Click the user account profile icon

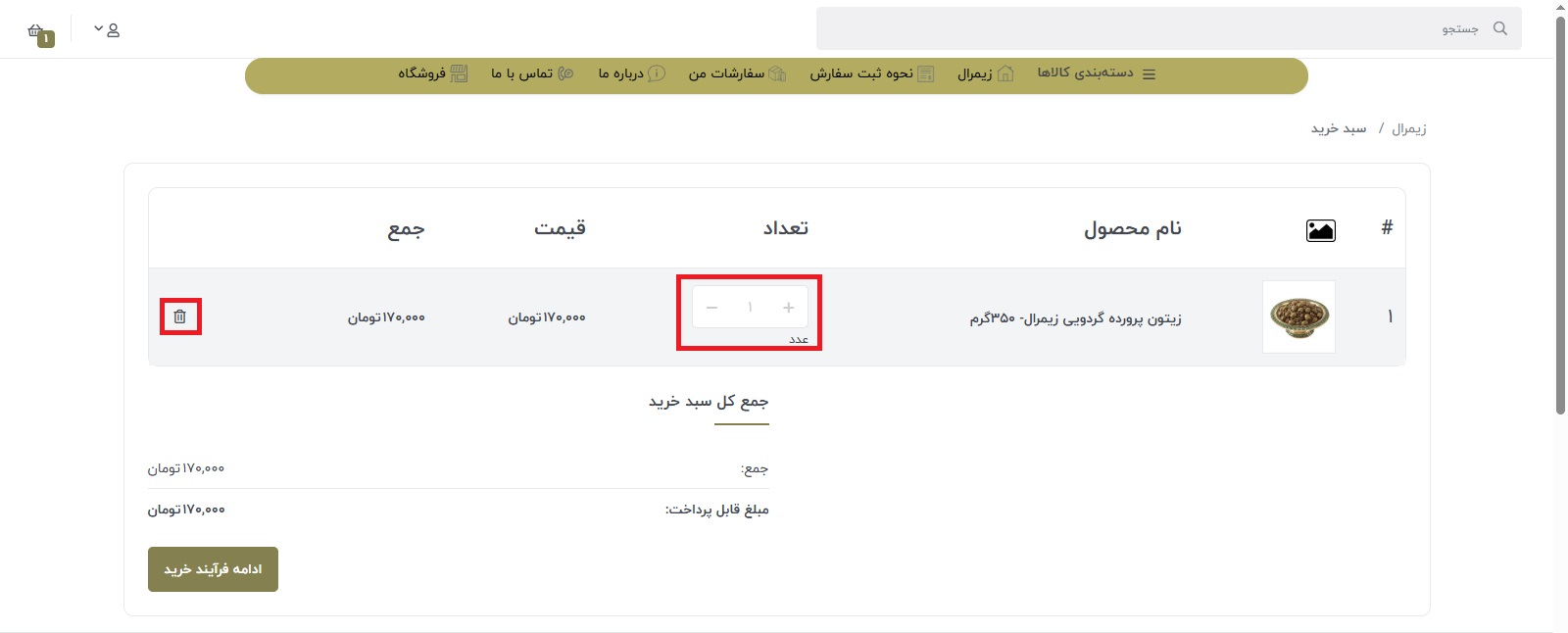114,30
